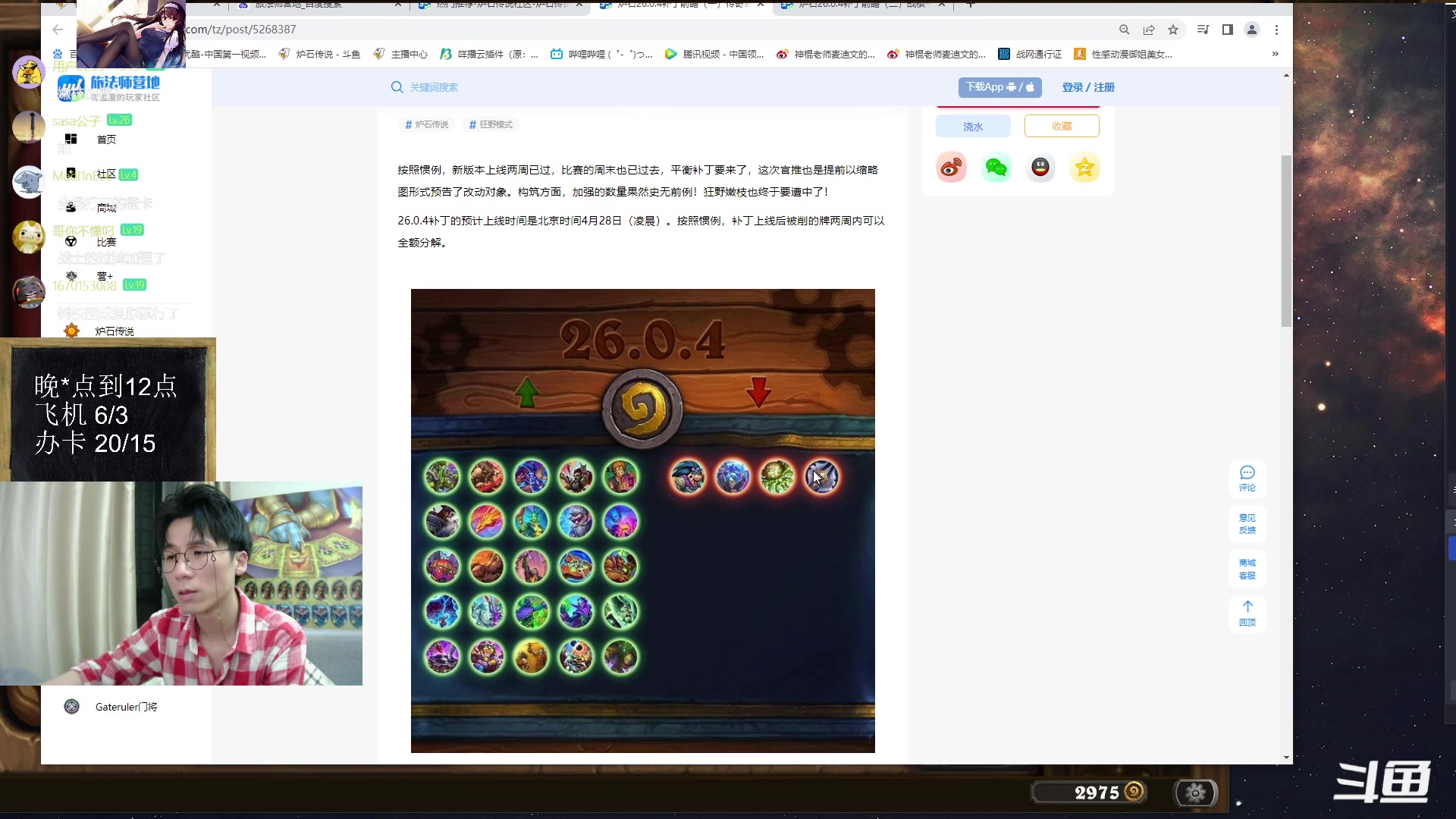
Task: Open the 意见反馈 feedback panel
Action: click(1247, 523)
